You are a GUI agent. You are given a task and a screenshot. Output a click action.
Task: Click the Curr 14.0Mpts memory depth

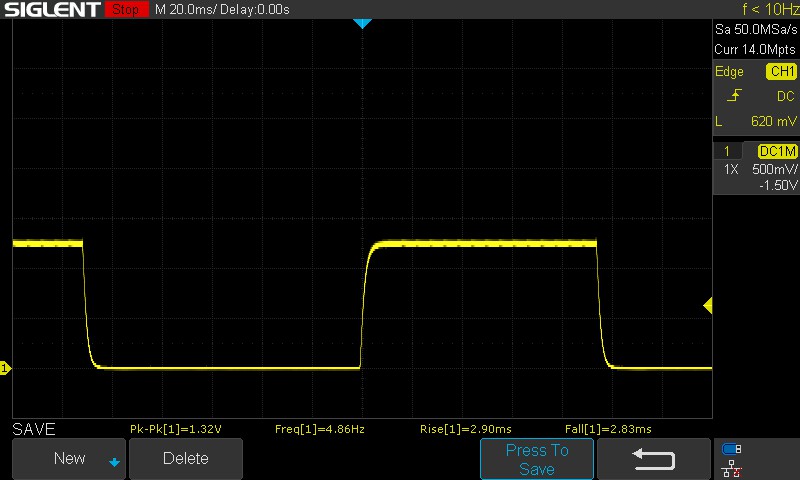(x=755, y=49)
